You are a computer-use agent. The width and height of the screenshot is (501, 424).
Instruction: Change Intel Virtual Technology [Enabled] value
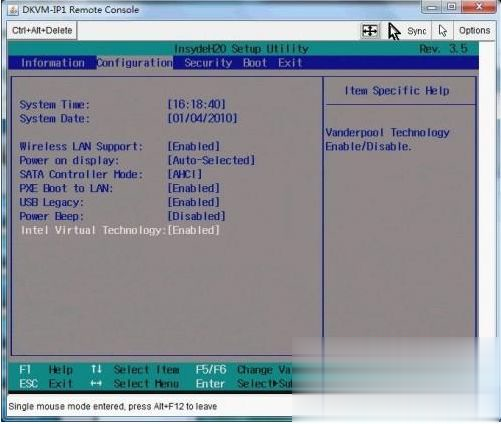click(194, 230)
